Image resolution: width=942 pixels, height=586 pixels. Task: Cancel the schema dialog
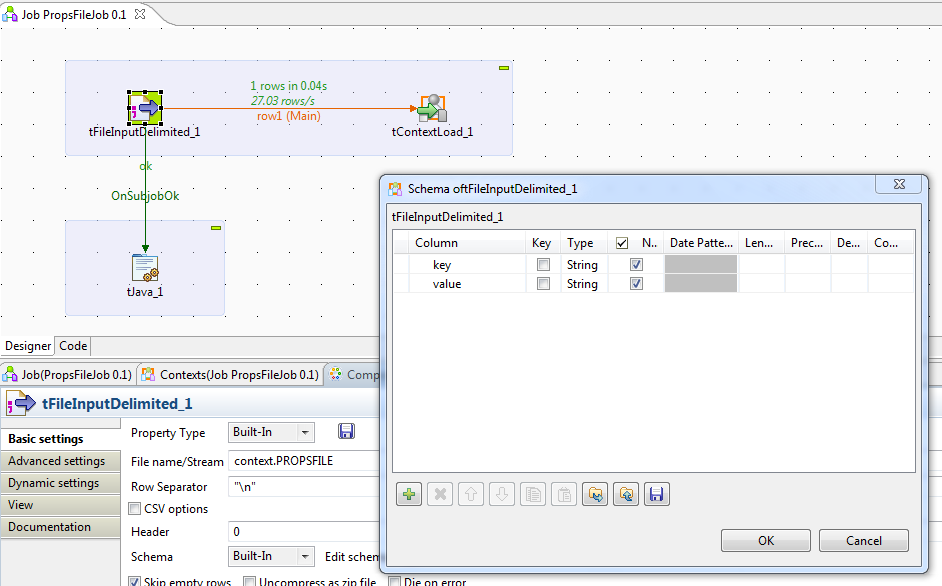point(863,540)
